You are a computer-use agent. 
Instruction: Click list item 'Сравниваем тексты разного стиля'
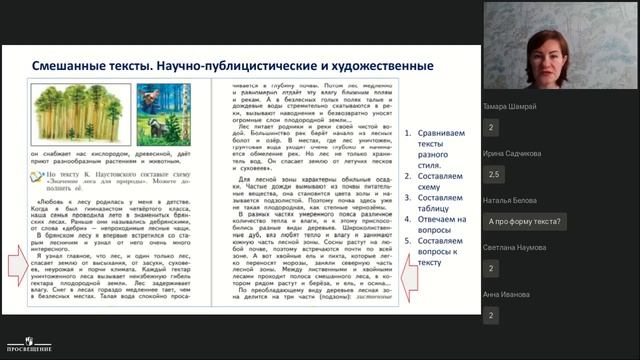(x=435, y=149)
